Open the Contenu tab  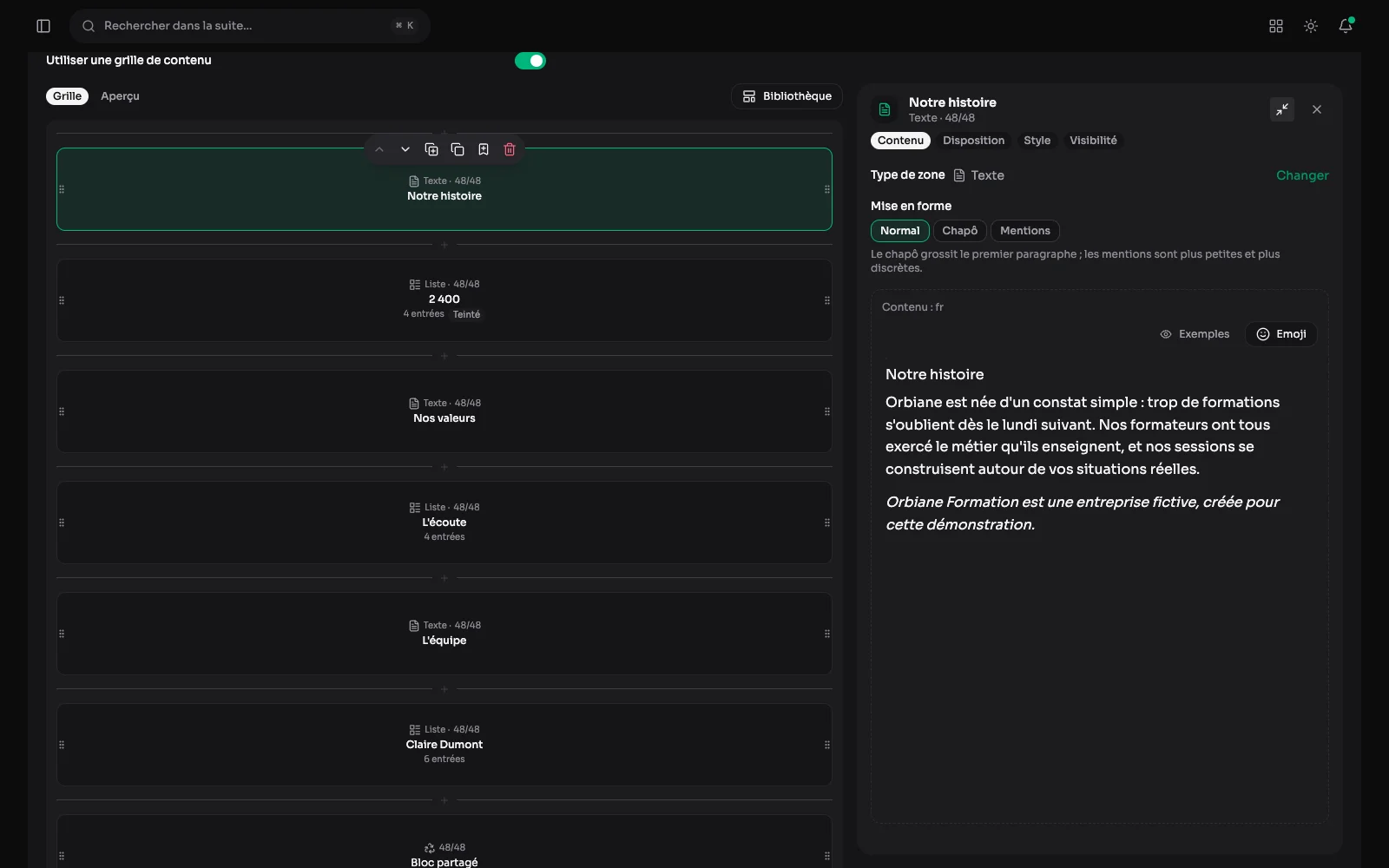click(900, 141)
